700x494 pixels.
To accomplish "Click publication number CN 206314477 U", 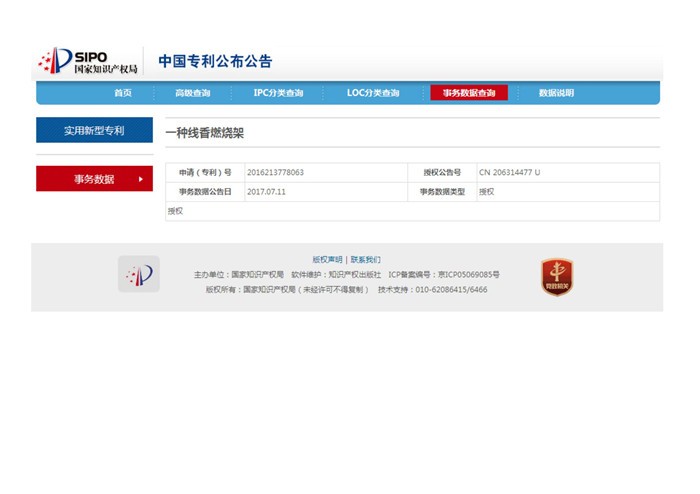I will point(509,172).
